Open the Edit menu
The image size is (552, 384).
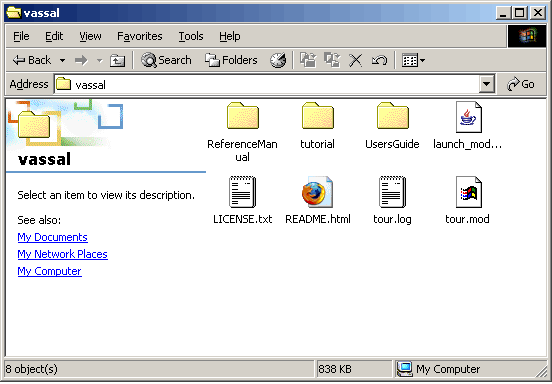tap(54, 36)
